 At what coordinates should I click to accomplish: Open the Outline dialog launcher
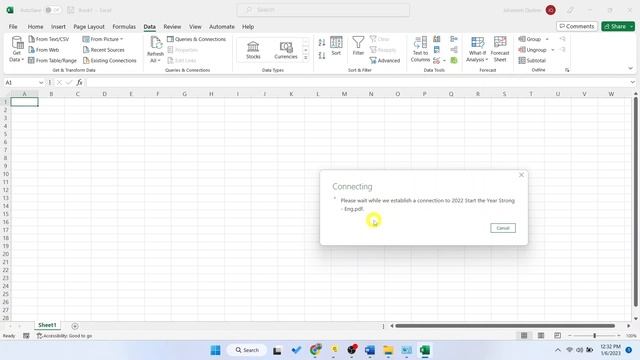[x=567, y=70]
